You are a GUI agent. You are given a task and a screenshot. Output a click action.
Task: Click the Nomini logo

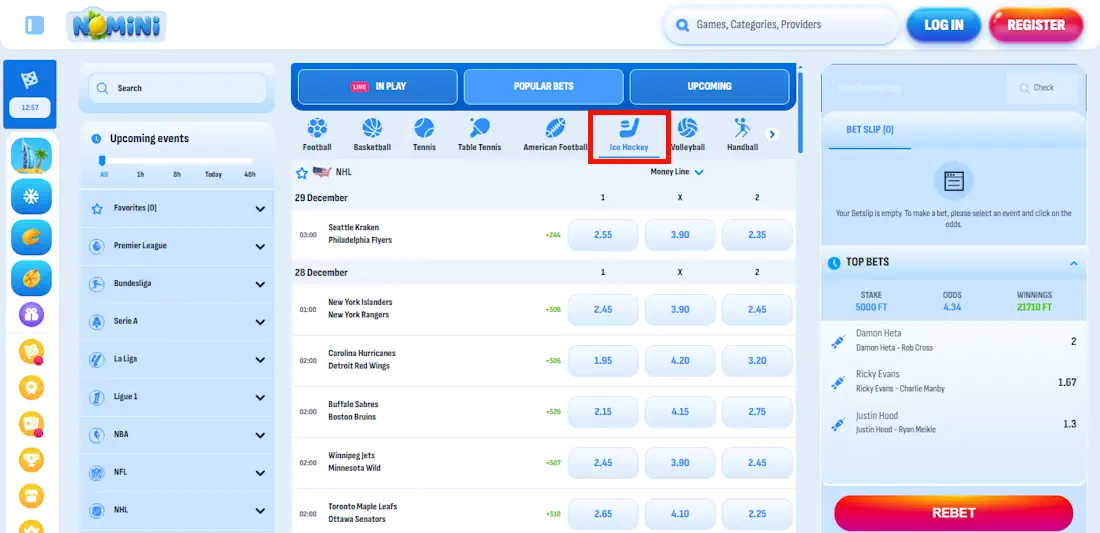116,26
